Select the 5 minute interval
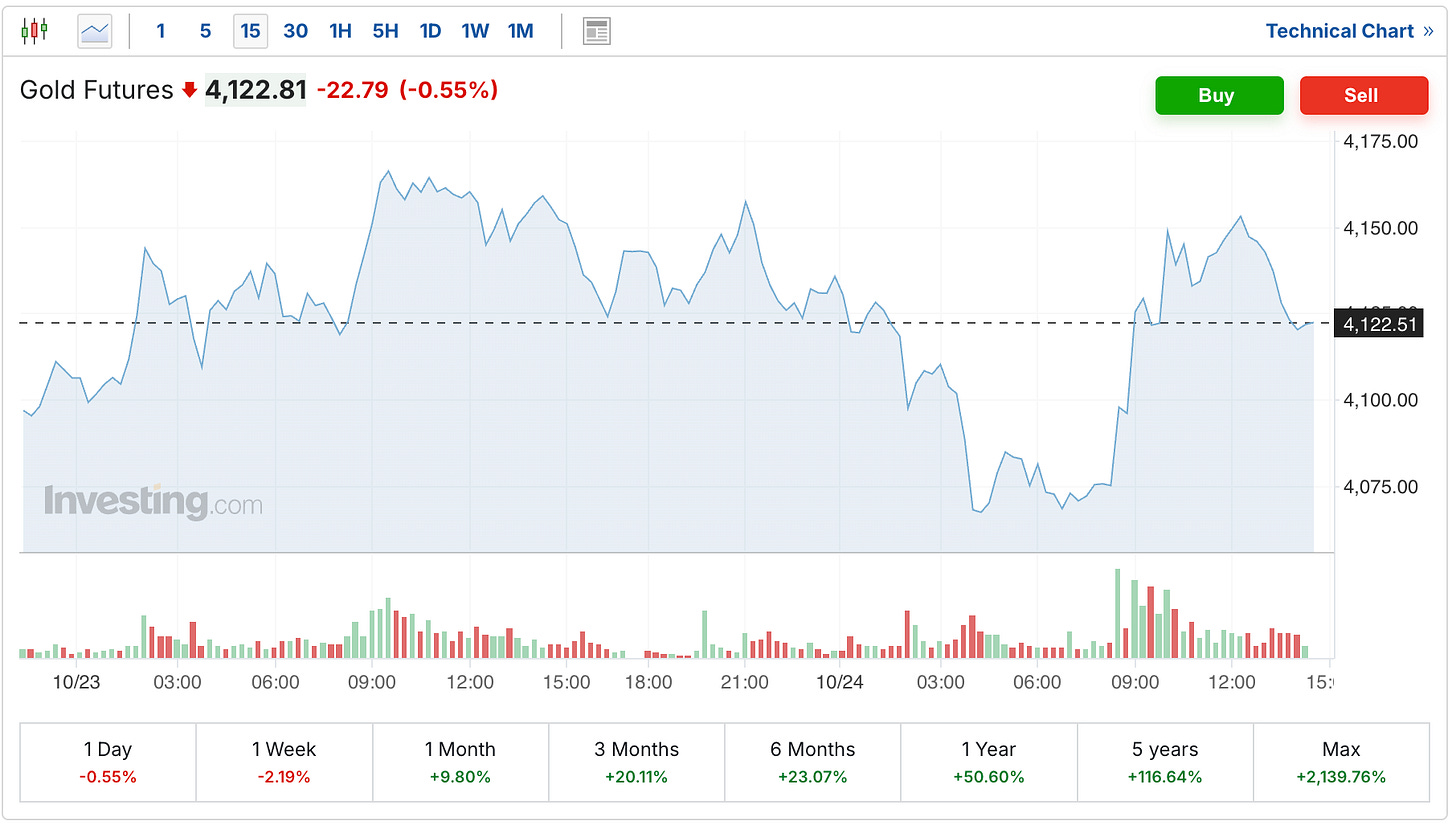 [x=205, y=31]
